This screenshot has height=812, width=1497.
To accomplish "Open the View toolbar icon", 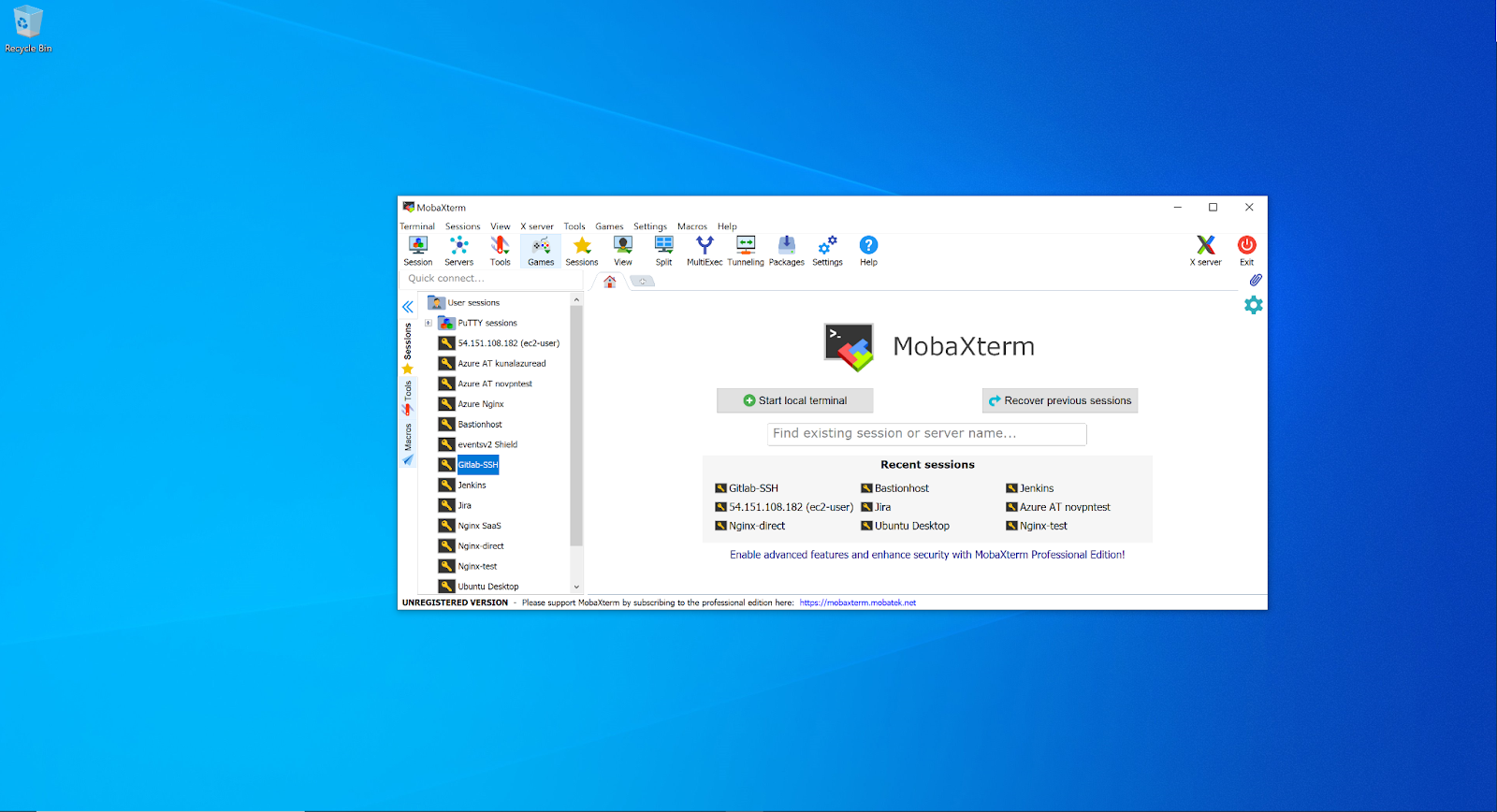I will (622, 251).
